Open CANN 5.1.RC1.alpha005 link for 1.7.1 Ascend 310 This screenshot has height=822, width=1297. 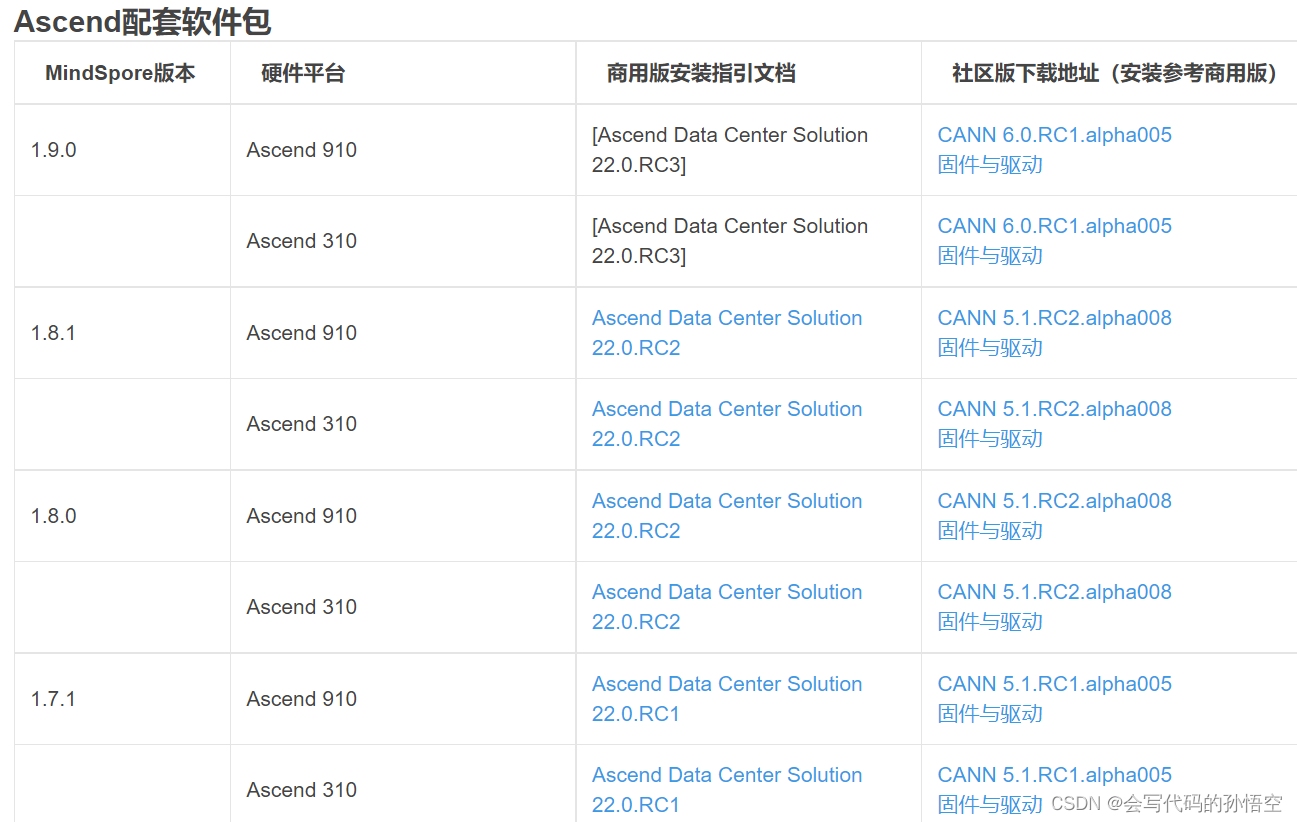point(1054,775)
